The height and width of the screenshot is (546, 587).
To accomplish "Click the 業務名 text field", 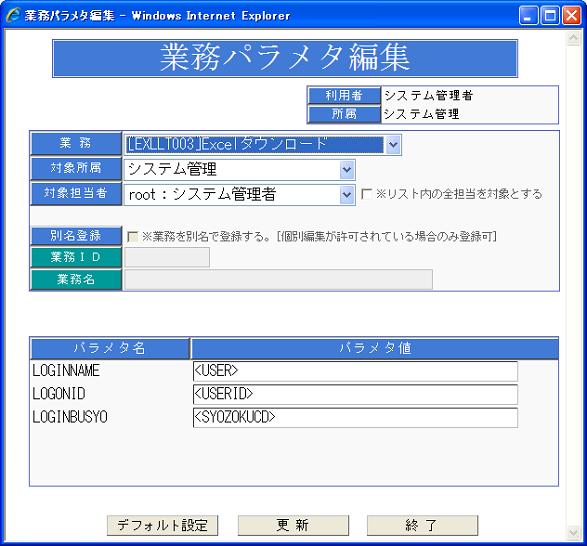I will pyautogui.click(x=278, y=279).
